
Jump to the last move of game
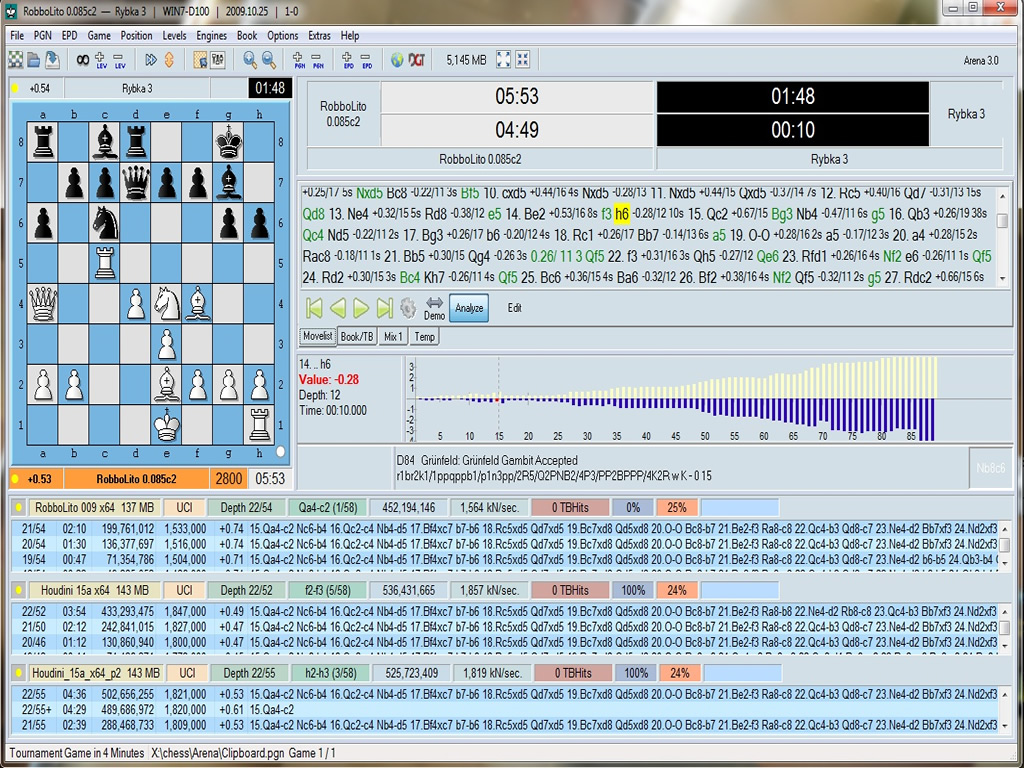pos(385,308)
